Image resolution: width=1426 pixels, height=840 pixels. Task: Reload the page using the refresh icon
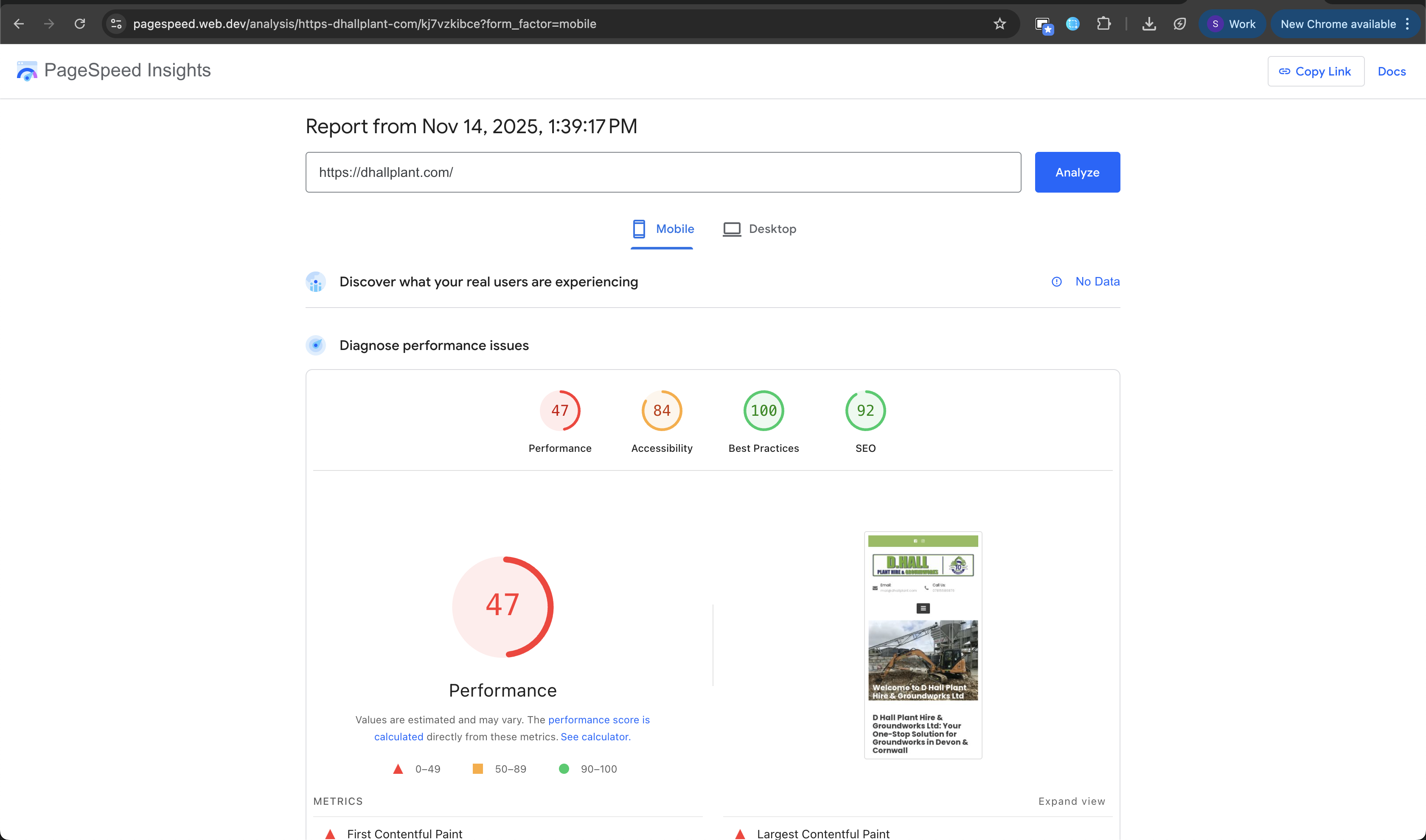pos(80,24)
